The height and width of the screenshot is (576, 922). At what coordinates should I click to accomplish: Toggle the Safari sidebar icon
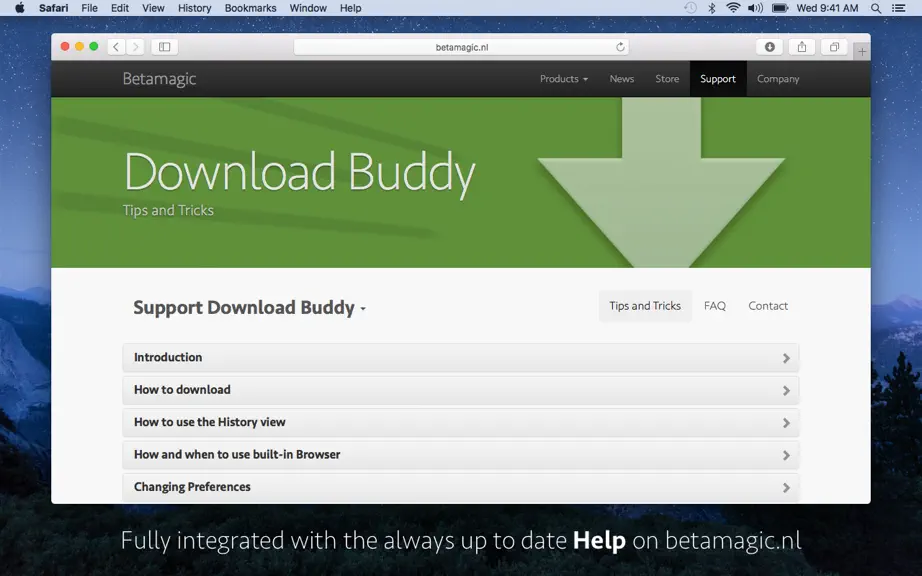point(165,47)
